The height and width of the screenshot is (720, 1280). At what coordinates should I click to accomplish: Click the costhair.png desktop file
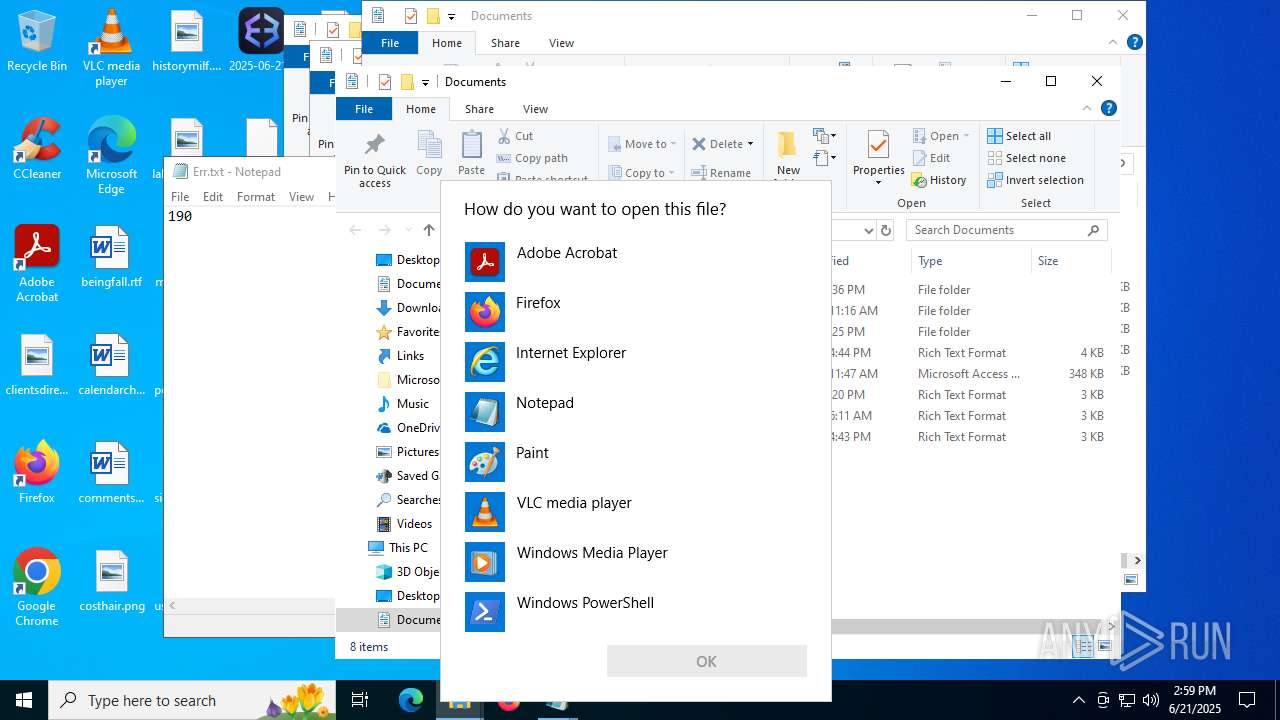pyautogui.click(x=112, y=580)
